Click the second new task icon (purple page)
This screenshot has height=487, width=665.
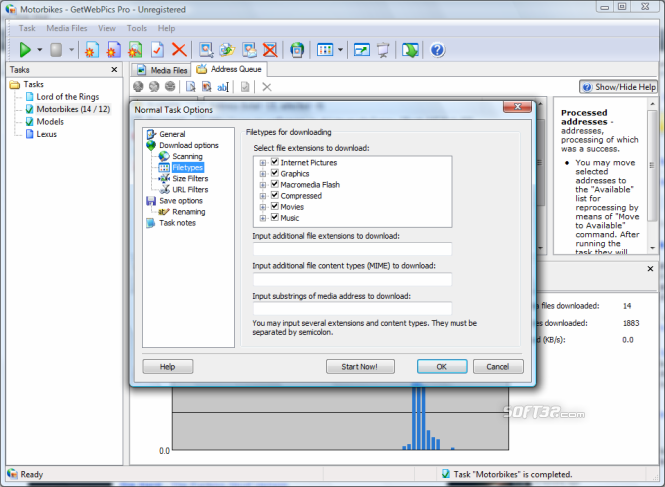tap(113, 50)
